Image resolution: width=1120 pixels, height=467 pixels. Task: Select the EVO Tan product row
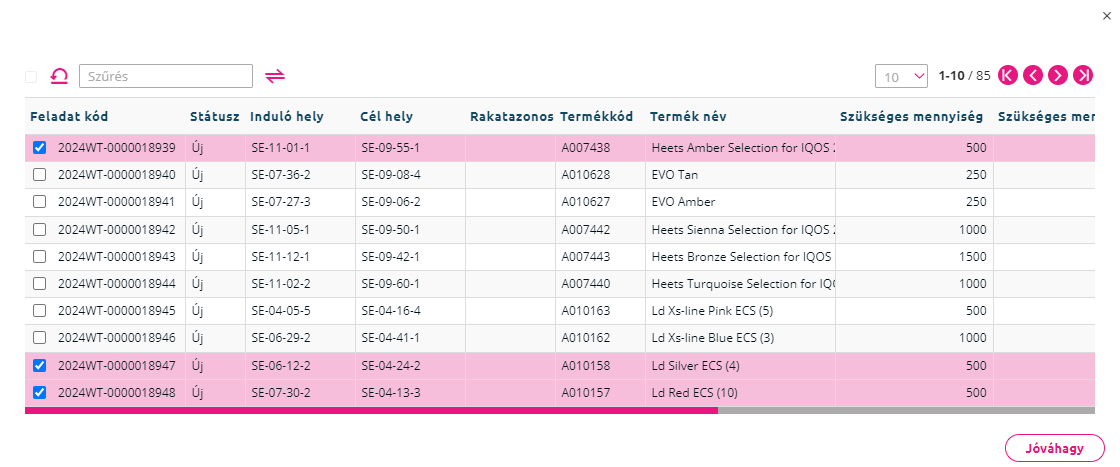(560, 175)
